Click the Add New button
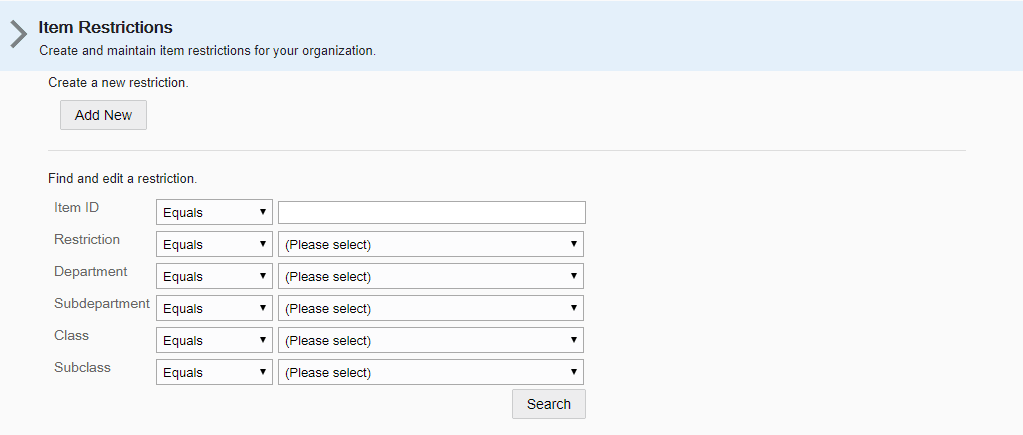1023x435 pixels. [x=103, y=115]
